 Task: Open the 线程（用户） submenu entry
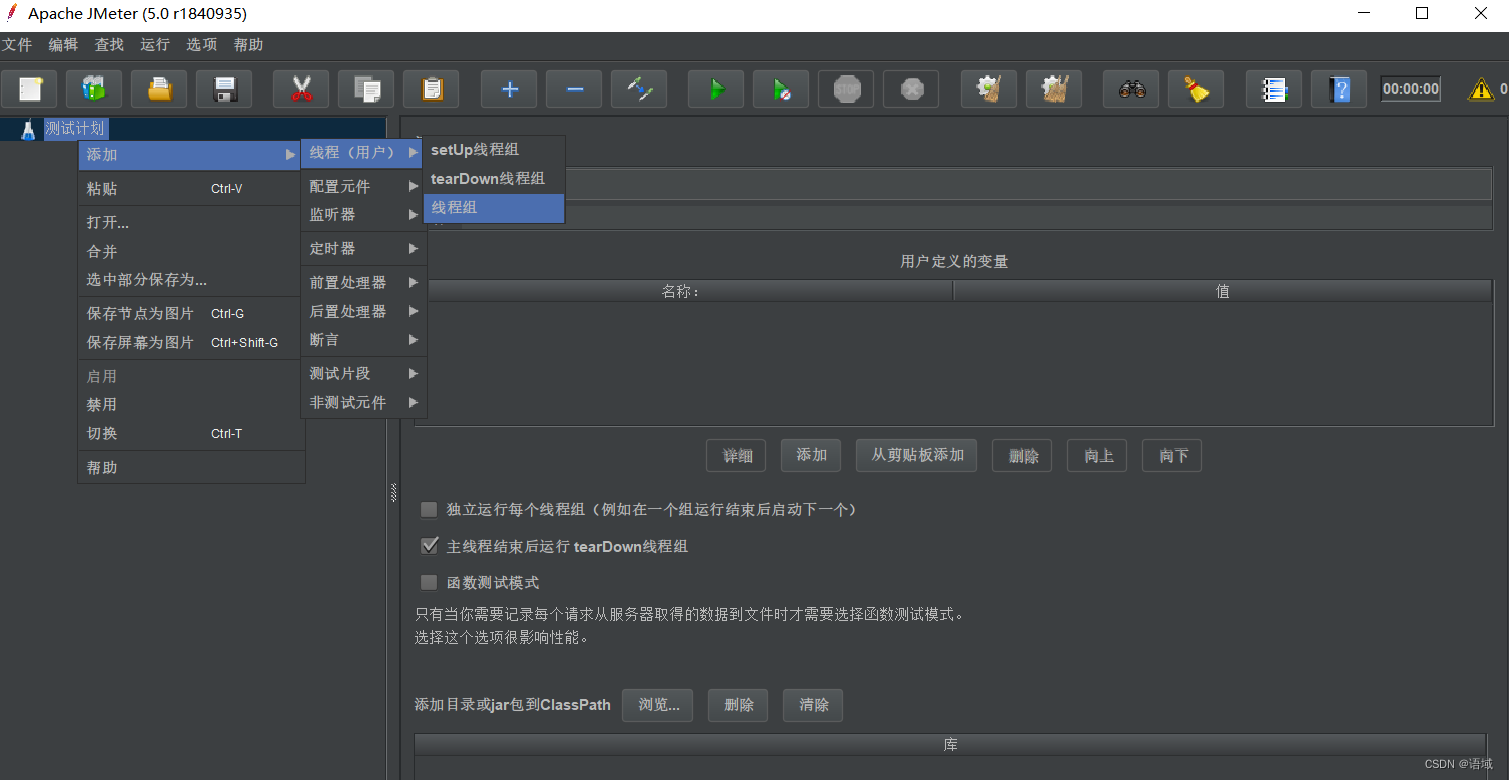tap(364, 153)
